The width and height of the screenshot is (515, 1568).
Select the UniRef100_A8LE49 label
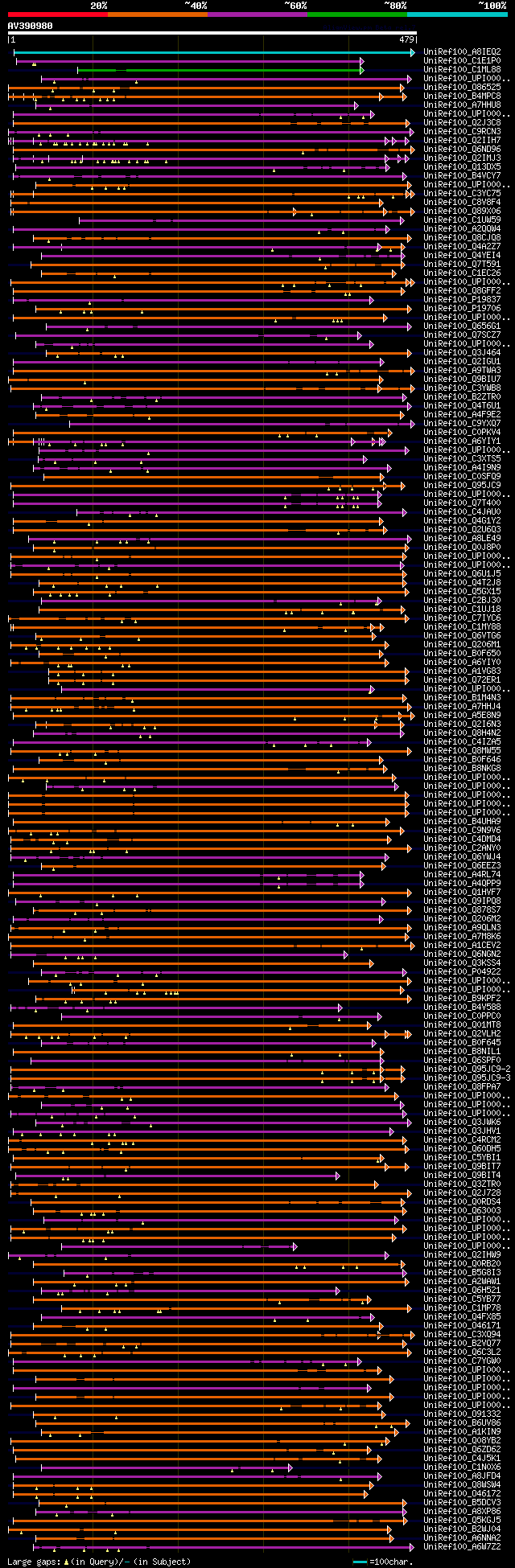[462, 538]
